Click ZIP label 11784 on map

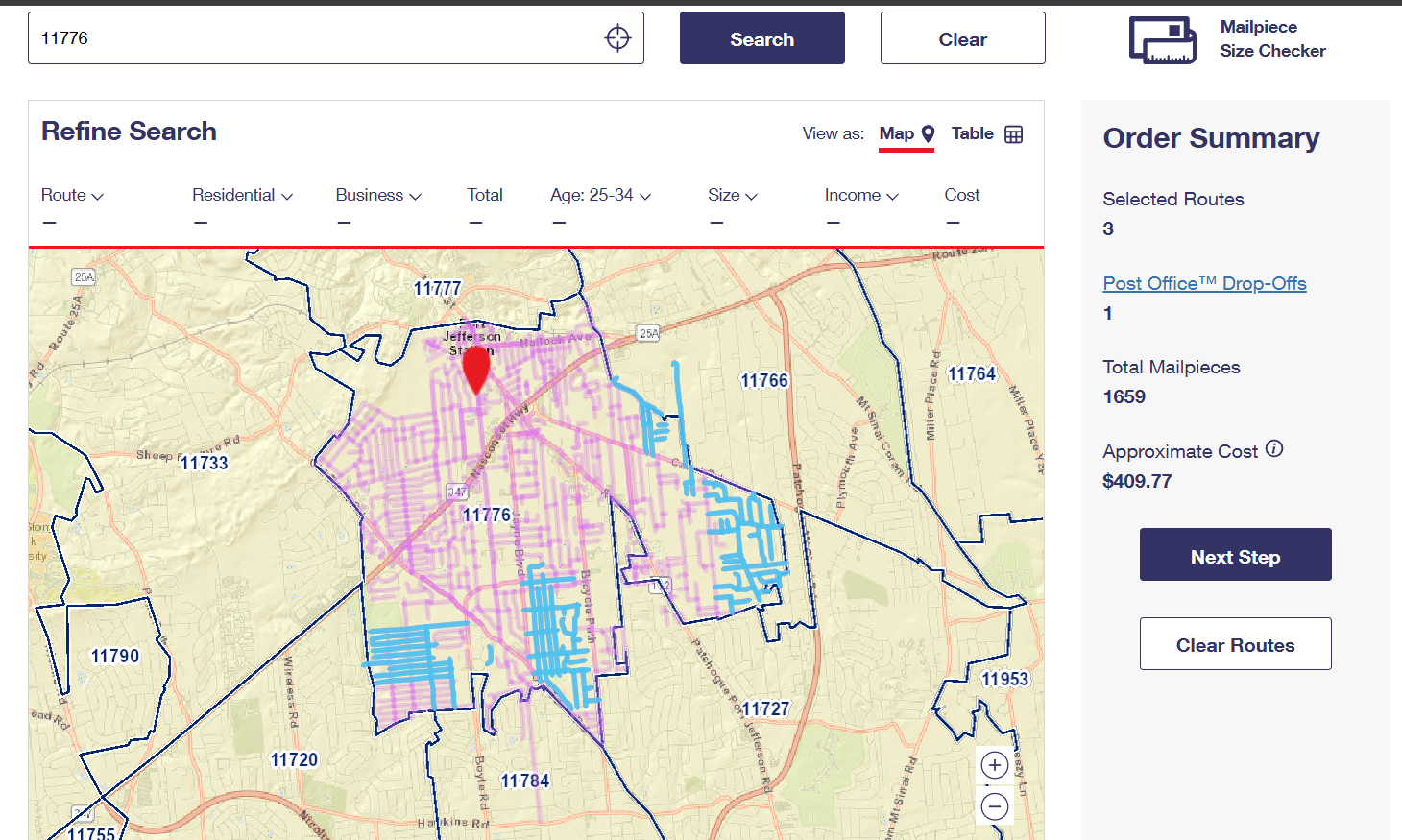525,781
